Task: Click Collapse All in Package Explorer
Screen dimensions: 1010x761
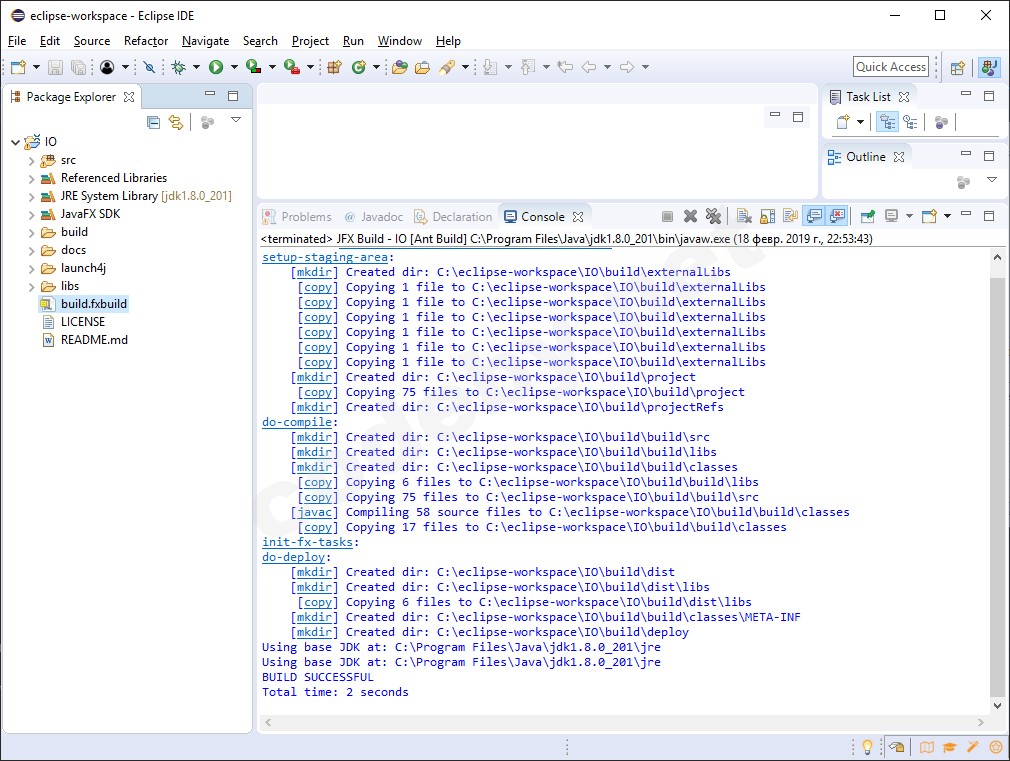Action: [x=153, y=122]
